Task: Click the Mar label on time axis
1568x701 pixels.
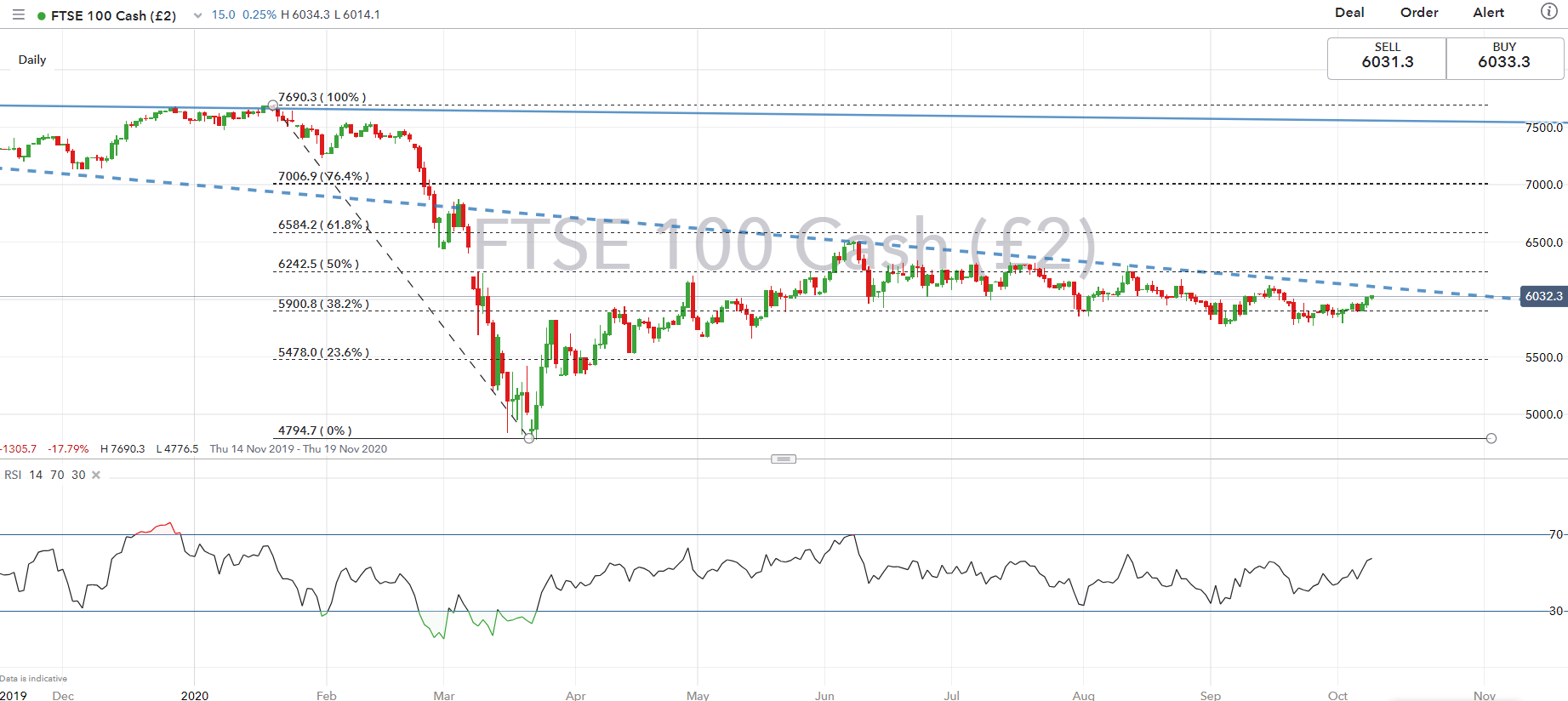Action: [x=444, y=695]
